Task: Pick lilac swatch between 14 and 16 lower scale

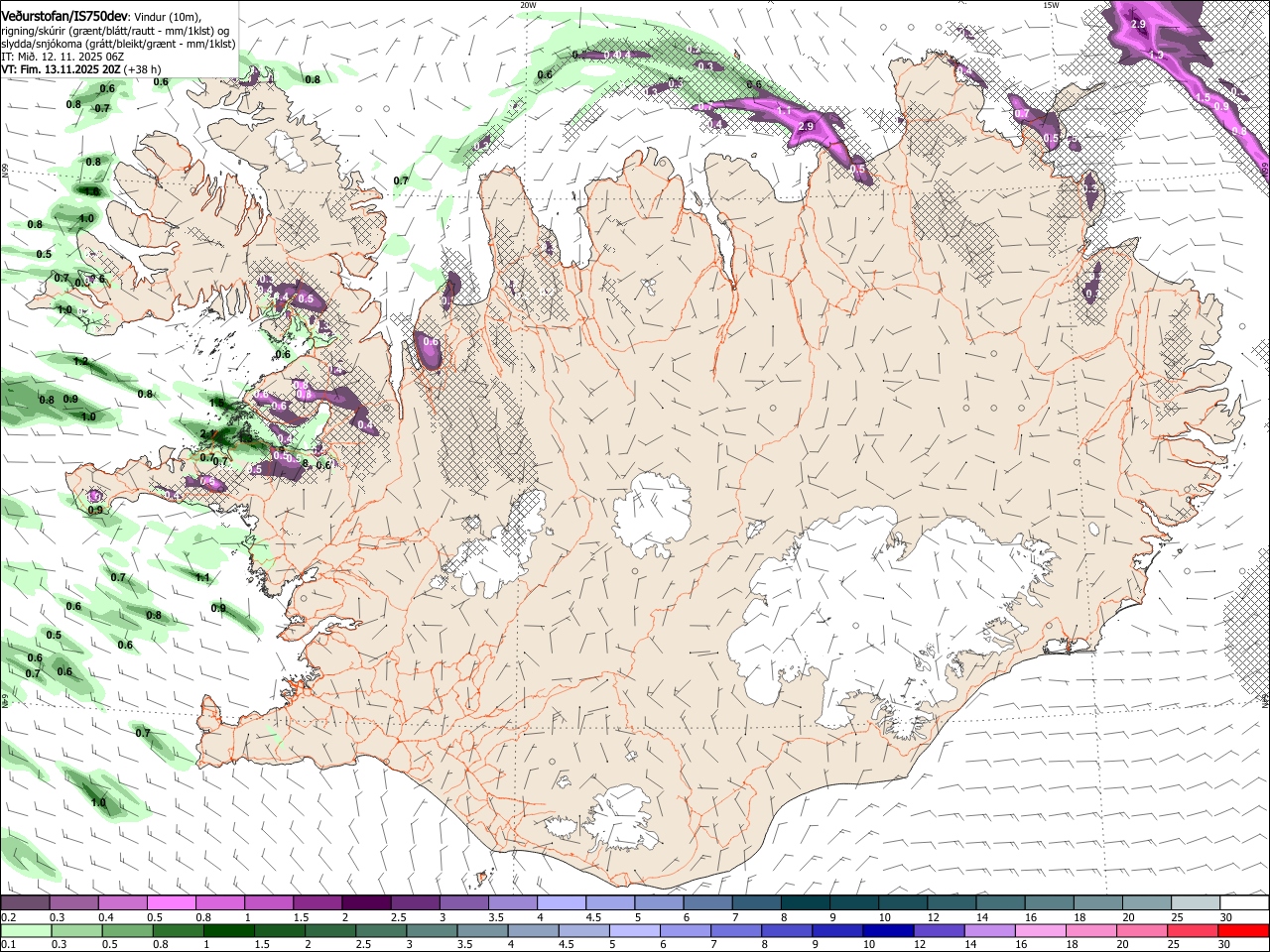Action: click(x=990, y=930)
